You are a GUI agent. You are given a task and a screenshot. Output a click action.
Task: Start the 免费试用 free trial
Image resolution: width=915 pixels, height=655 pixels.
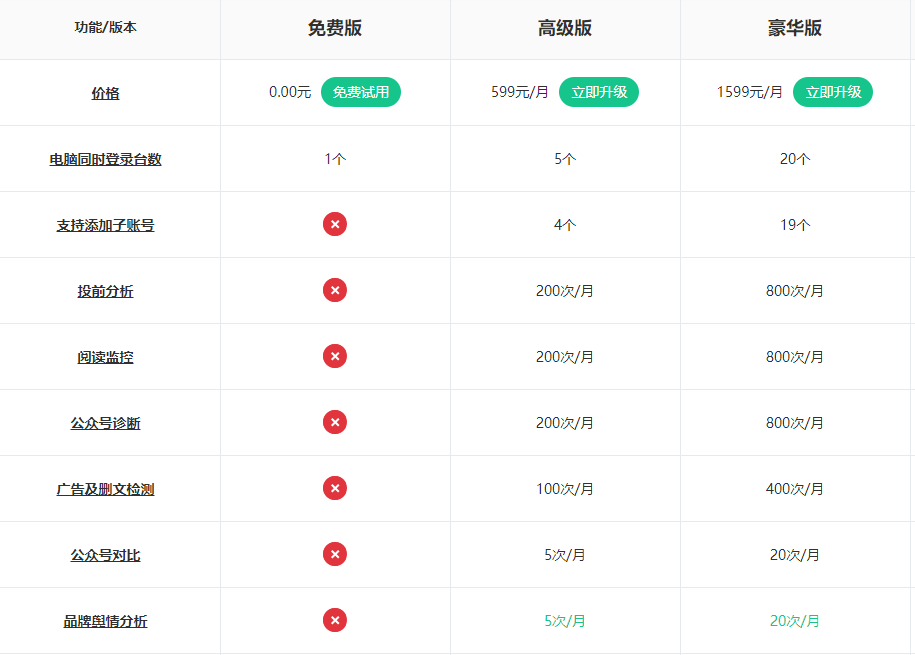pos(361,92)
